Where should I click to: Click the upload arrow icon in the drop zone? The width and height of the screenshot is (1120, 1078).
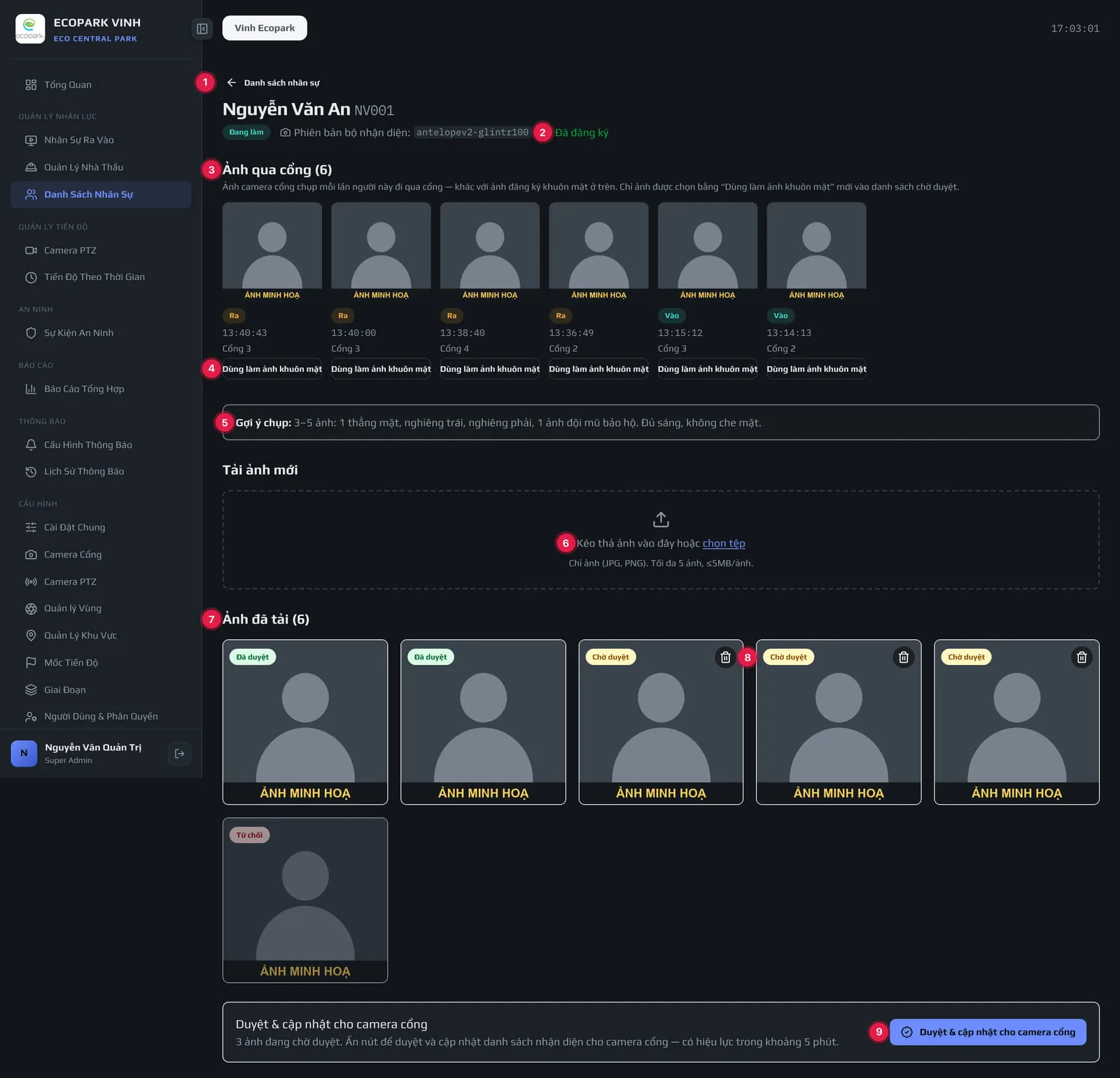pos(661,519)
